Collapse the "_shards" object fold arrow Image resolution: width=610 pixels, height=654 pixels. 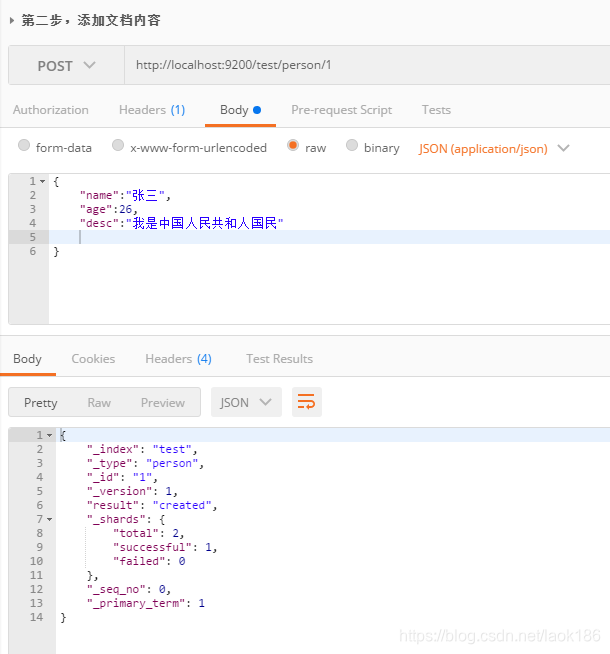50,519
